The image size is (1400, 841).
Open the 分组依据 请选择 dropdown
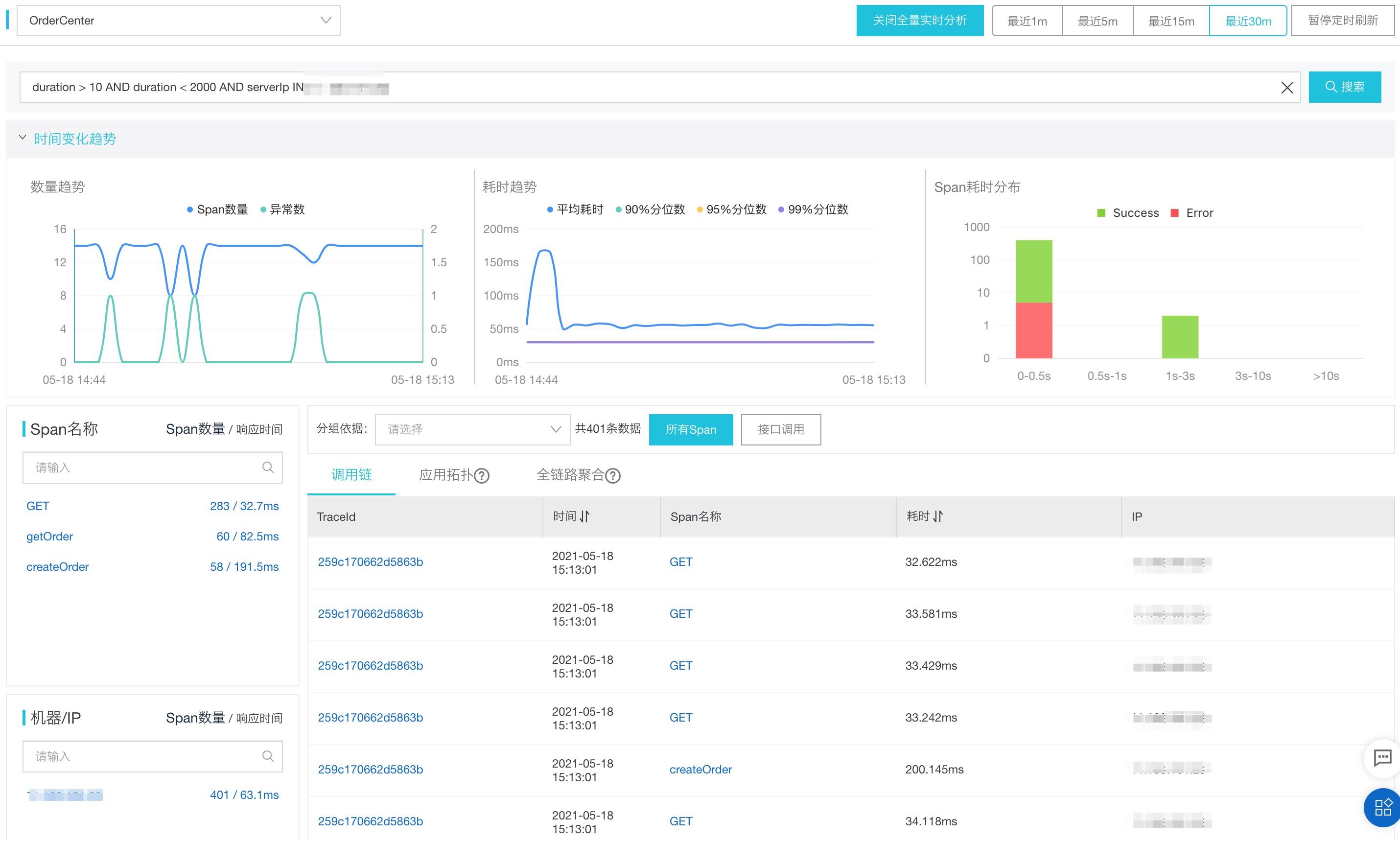click(x=472, y=430)
